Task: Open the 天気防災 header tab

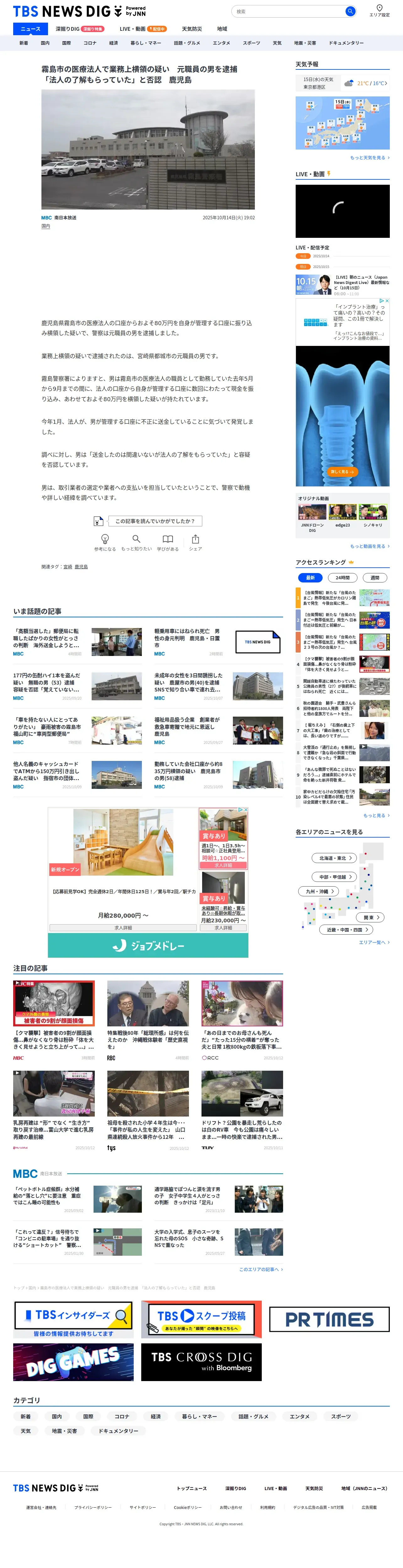Action: pyautogui.click(x=191, y=29)
